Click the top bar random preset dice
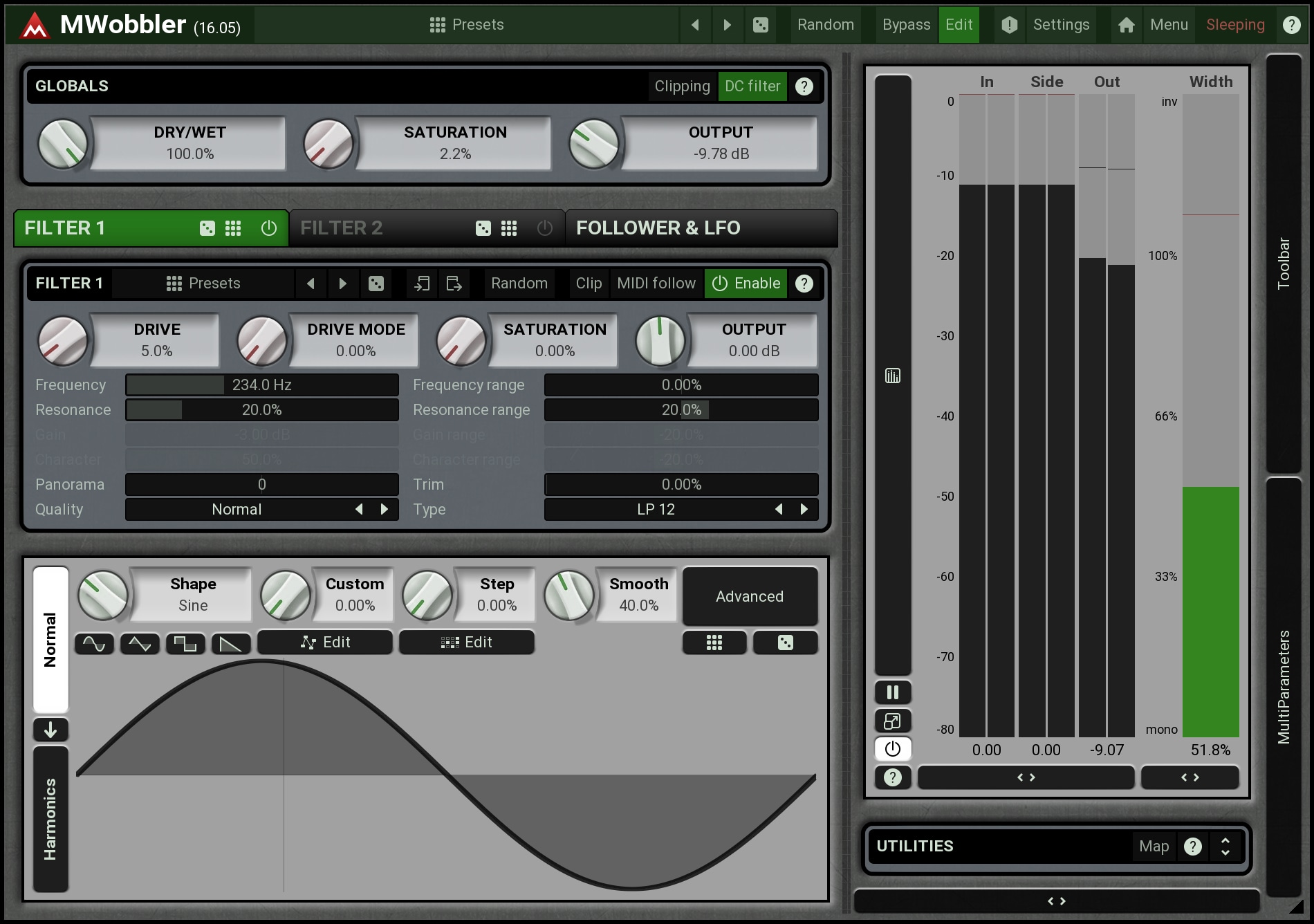Image resolution: width=1314 pixels, height=924 pixels. click(x=760, y=25)
